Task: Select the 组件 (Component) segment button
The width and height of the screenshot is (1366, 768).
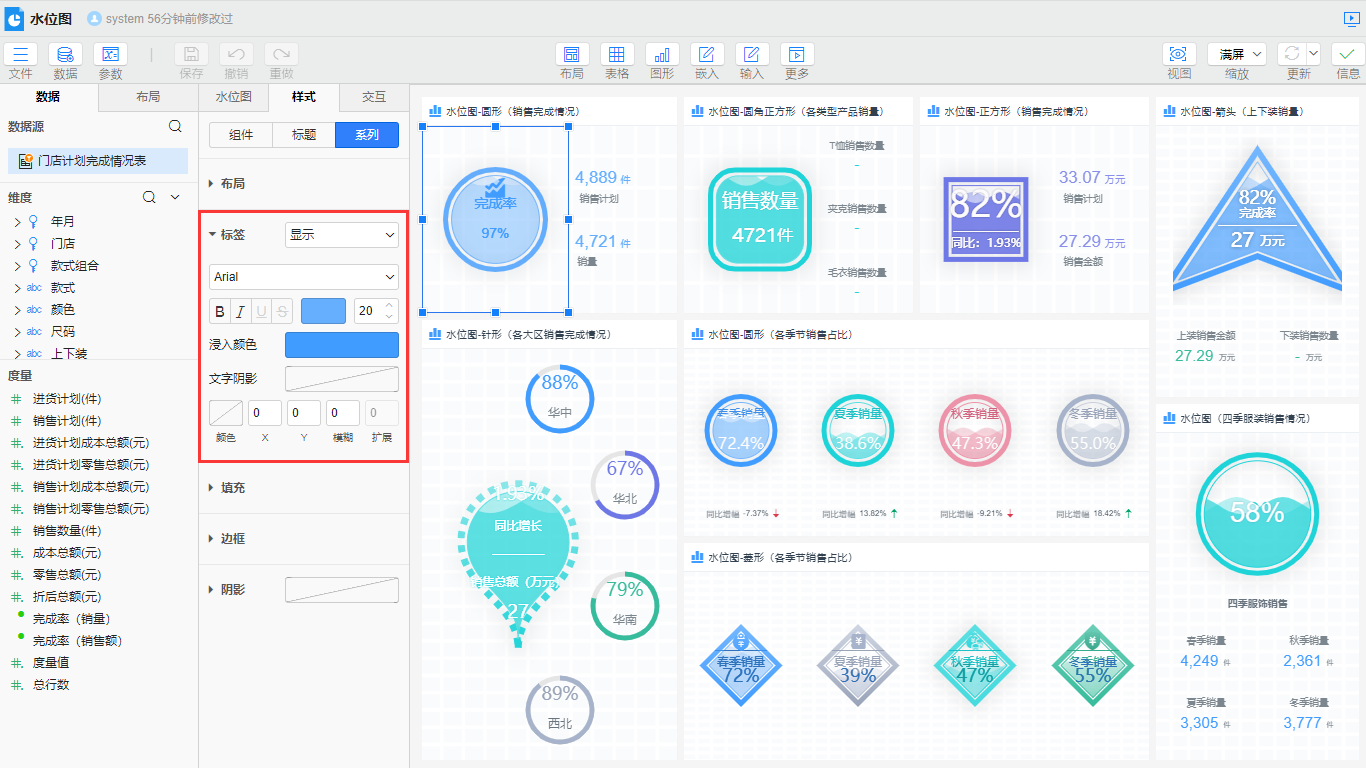Action: click(x=241, y=135)
